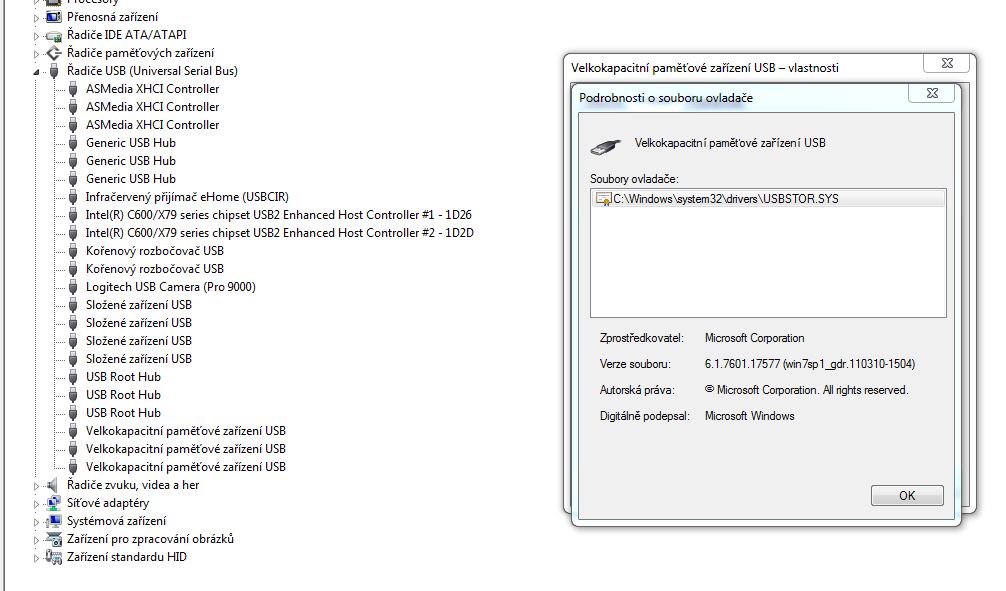Collapse the Řadiče USB (Universal Serial Bus) node
Screen dimensions: 1006x591
pyautogui.click(x=37, y=73)
